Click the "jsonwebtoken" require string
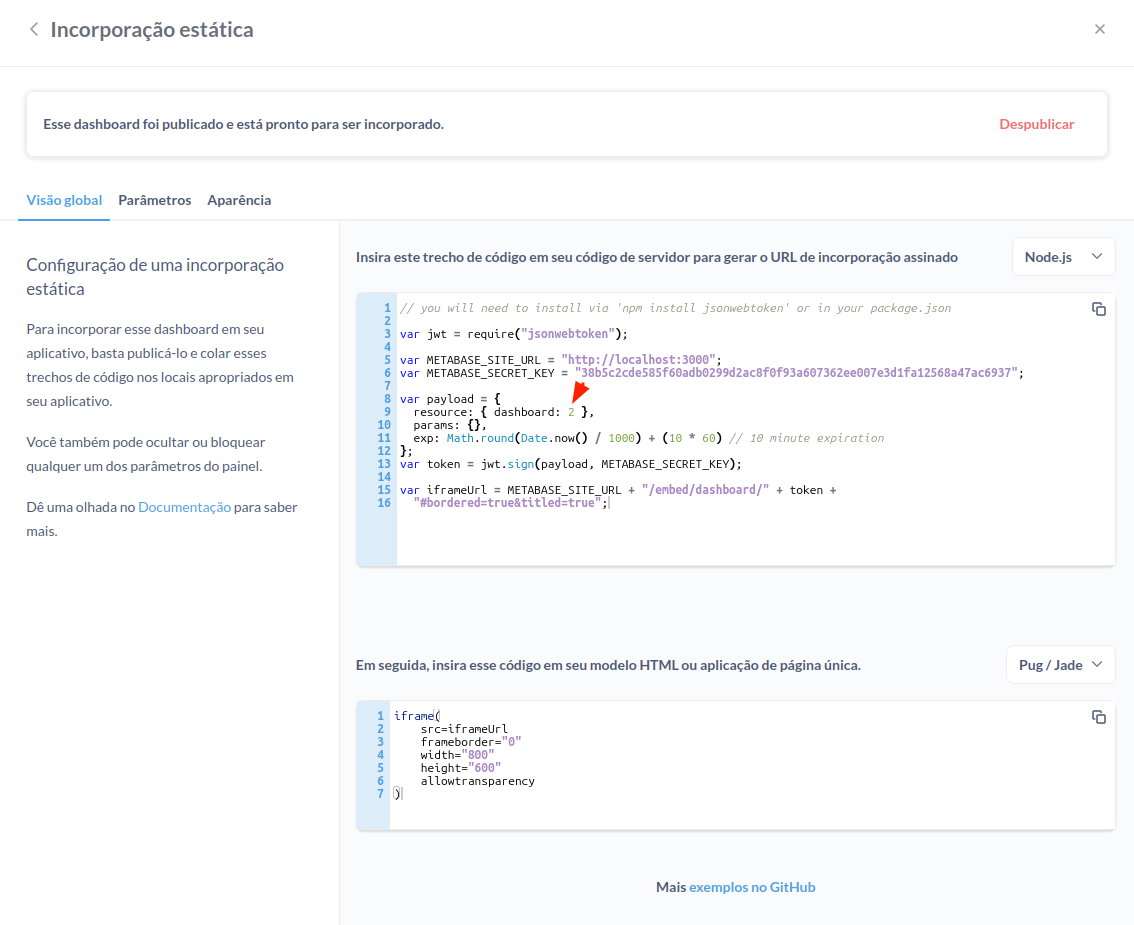This screenshot has width=1134, height=925. [x=568, y=333]
